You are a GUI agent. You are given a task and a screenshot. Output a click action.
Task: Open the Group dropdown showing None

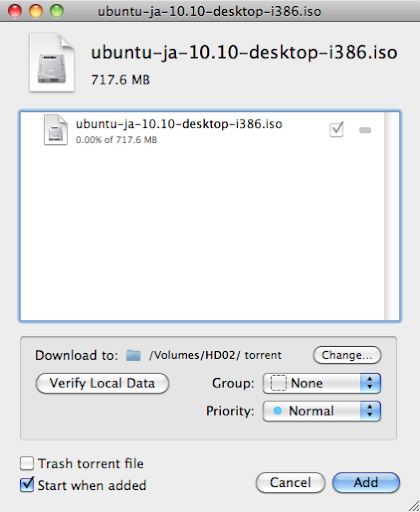(322, 383)
